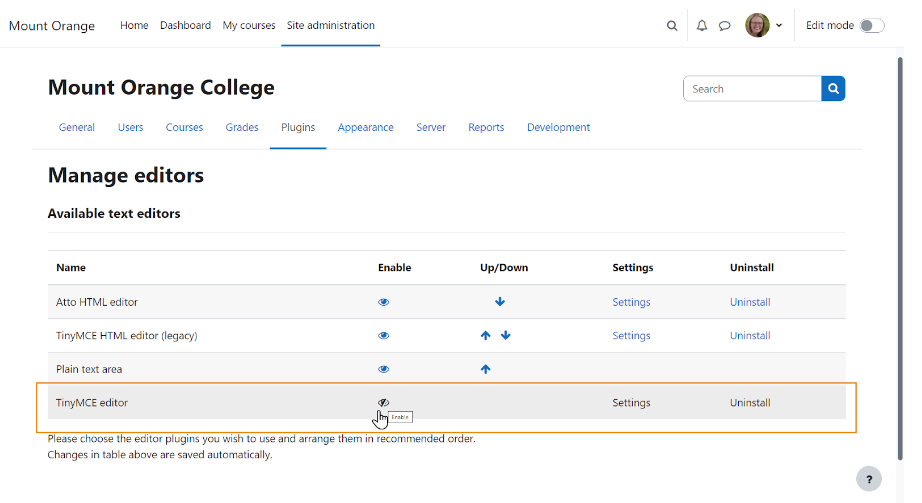Image resolution: width=922 pixels, height=503 pixels.
Task: Move Atto HTML editor down
Action: tap(500, 302)
